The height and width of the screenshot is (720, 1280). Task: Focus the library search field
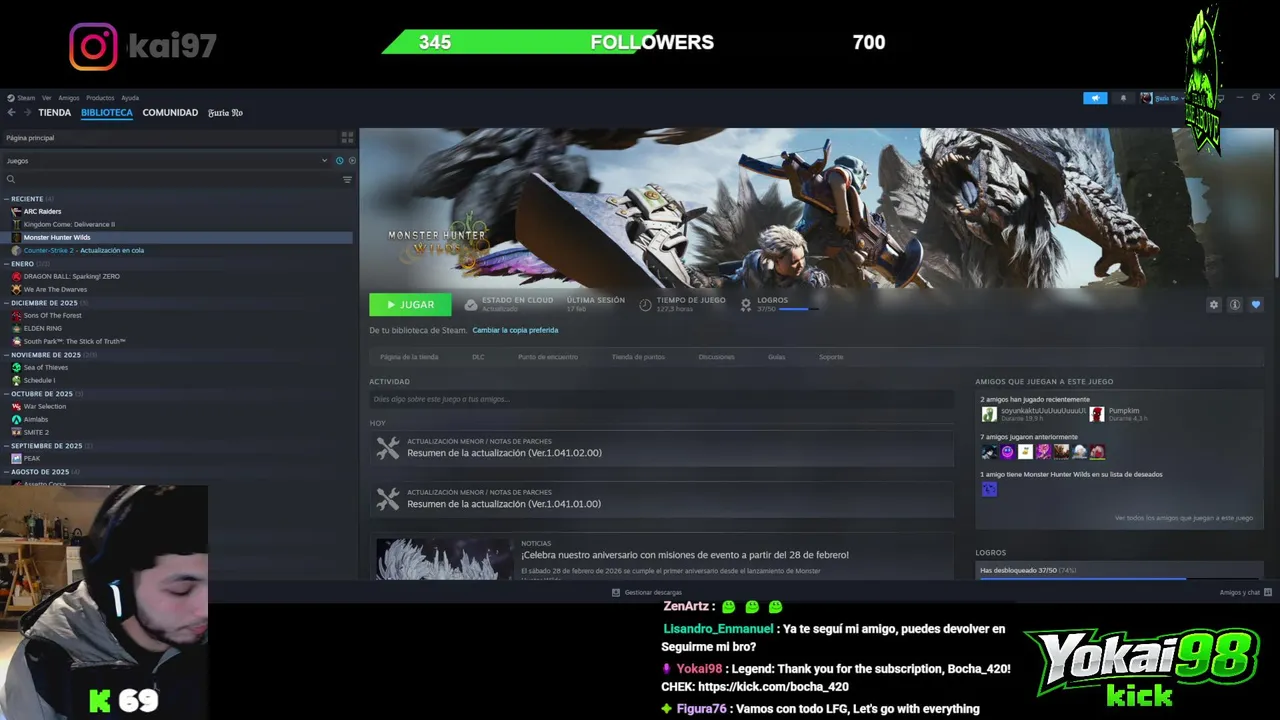pyautogui.click(x=172, y=180)
